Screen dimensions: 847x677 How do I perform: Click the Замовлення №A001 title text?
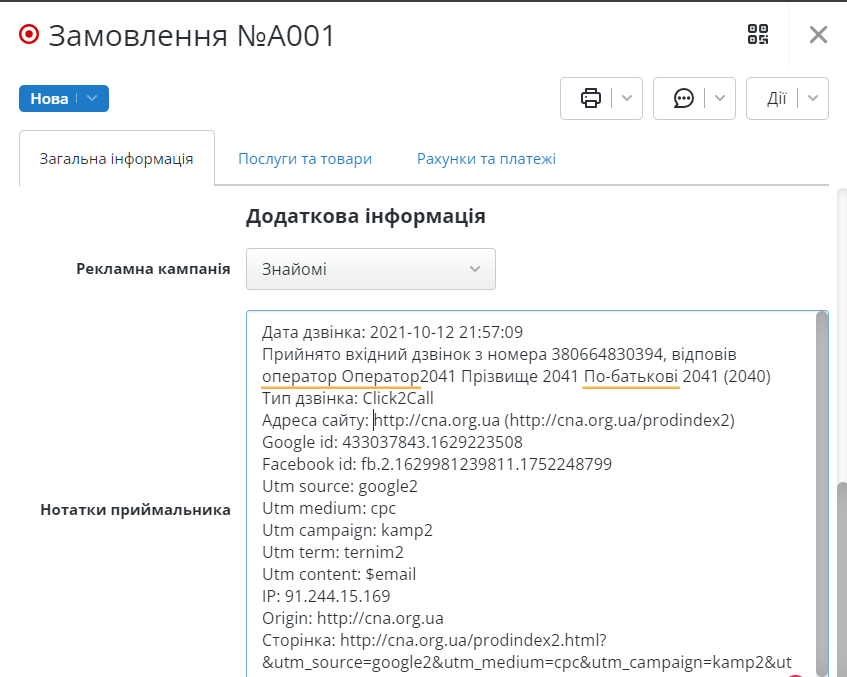(192, 36)
